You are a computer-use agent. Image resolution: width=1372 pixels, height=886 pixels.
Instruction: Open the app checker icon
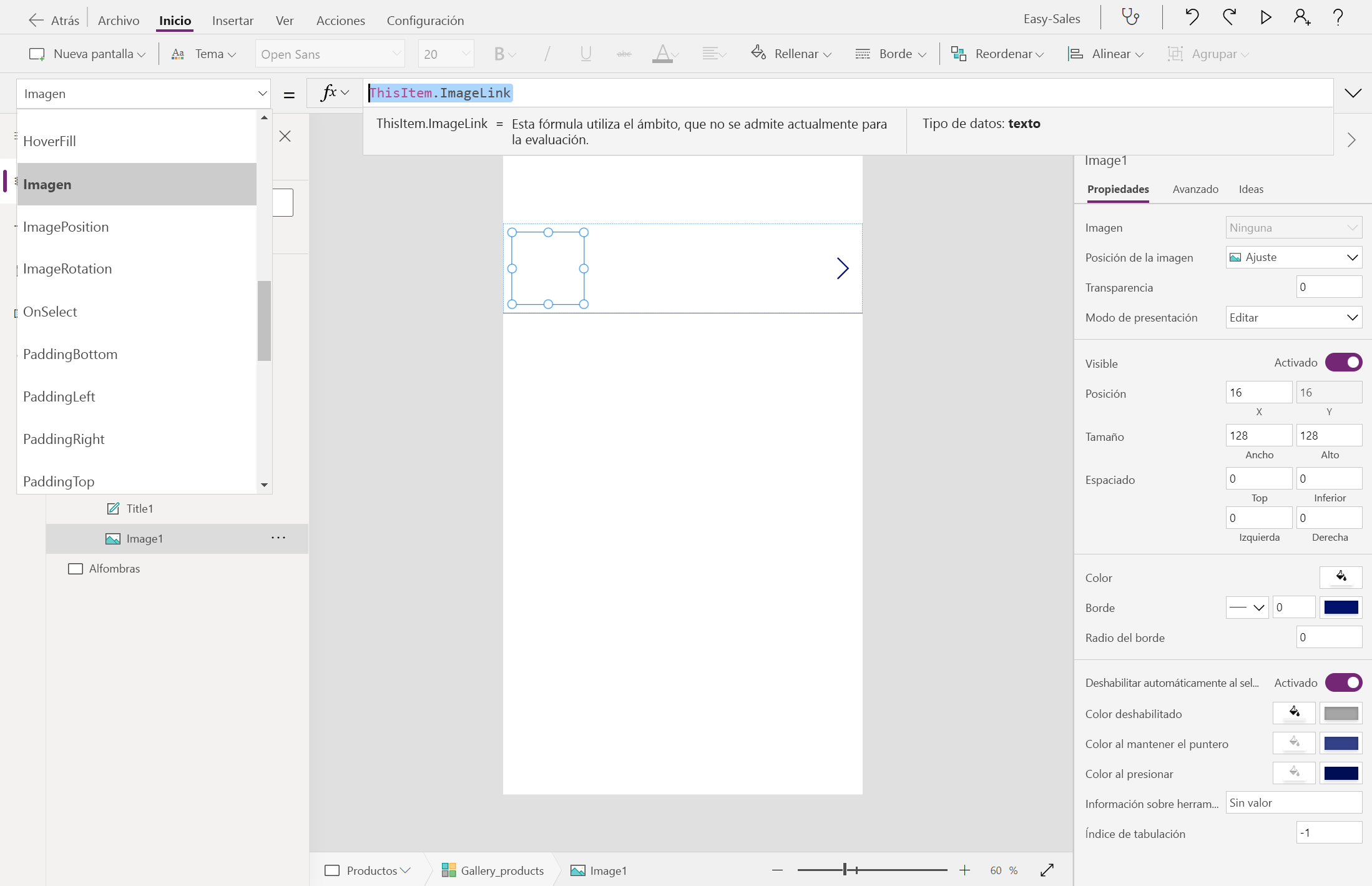[x=1130, y=17]
